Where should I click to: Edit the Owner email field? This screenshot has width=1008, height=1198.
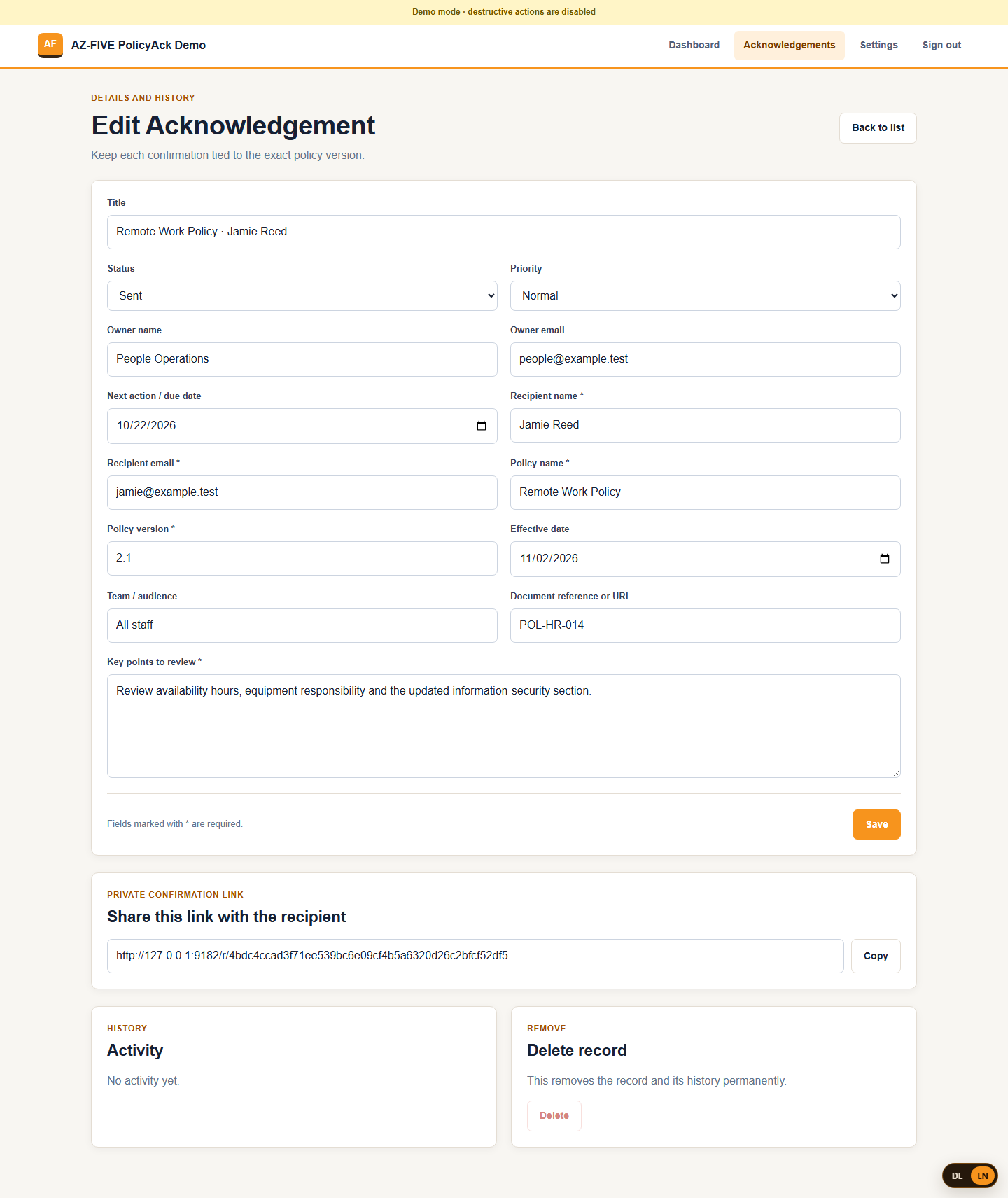coord(706,359)
